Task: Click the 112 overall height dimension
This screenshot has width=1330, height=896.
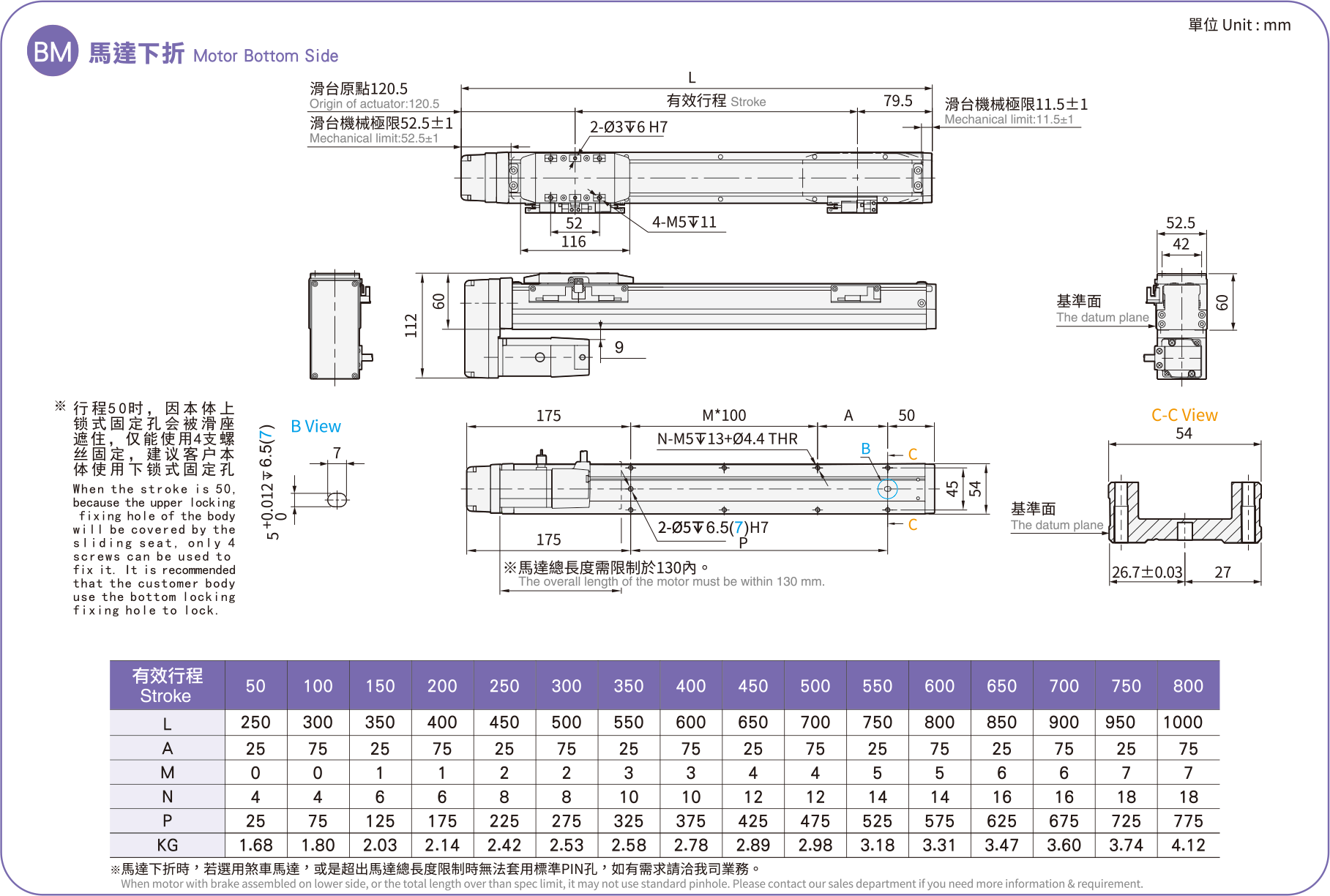Action: (411, 325)
